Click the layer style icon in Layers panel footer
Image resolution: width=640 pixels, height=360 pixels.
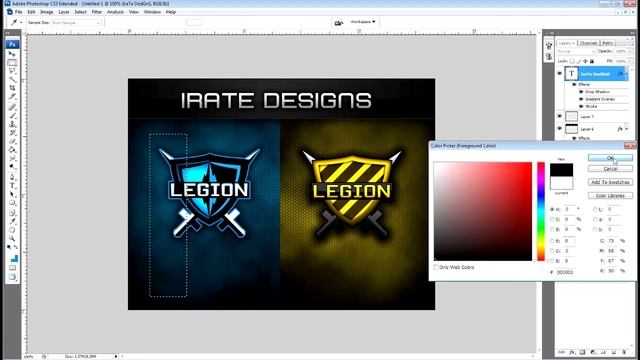point(572,352)
